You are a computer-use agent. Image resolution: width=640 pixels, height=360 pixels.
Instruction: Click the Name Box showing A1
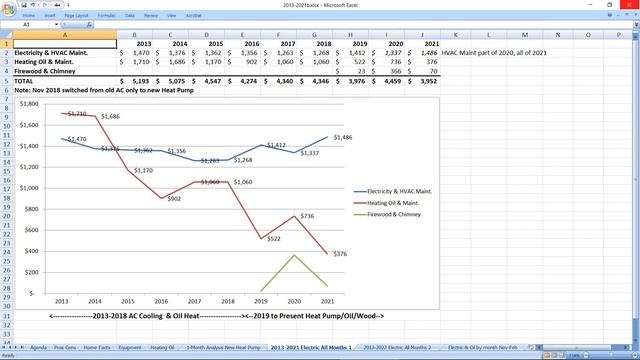point(27,25)
